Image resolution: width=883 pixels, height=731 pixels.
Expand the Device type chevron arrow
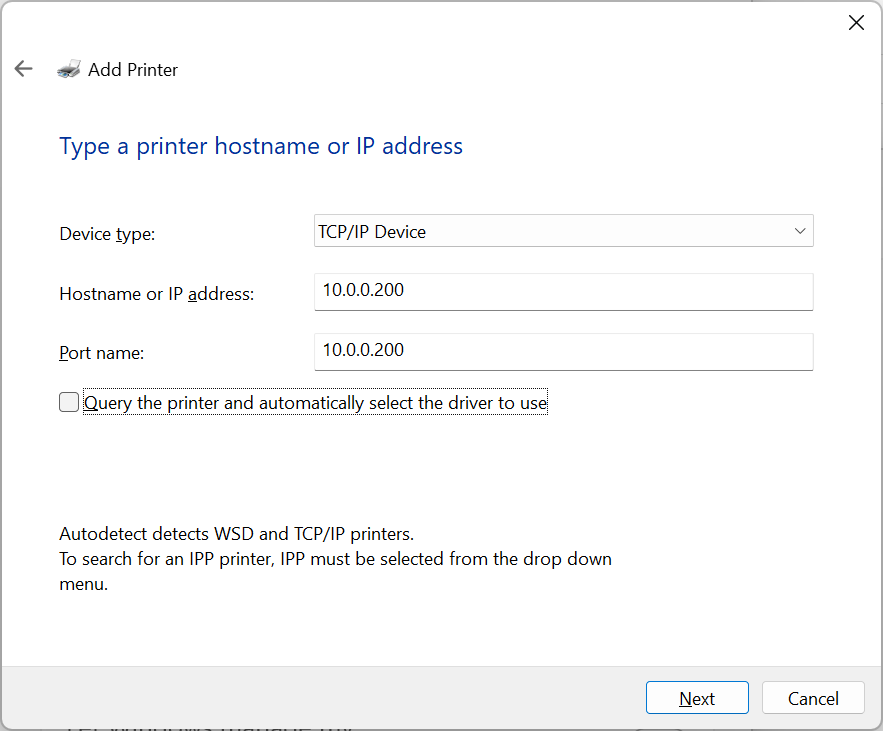tap(800, 231)
